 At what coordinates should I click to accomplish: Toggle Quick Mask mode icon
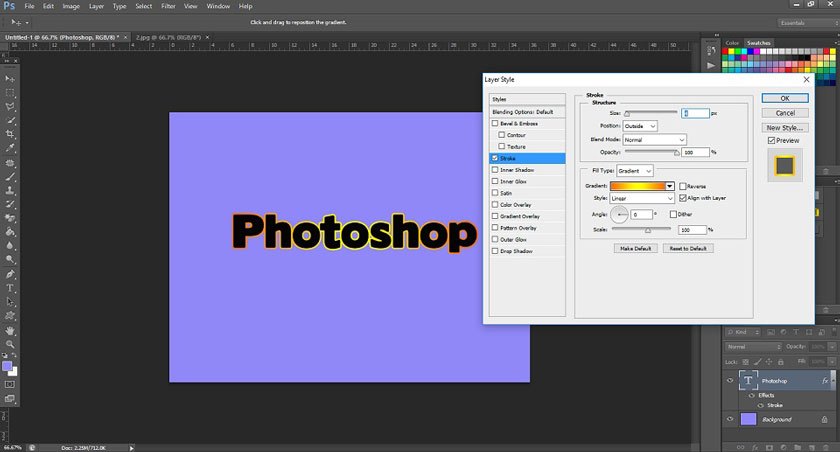coord(10,385)
